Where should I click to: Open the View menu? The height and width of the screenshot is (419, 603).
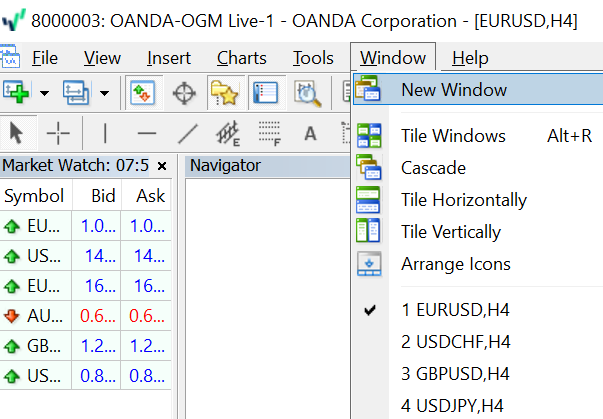coord(102,58)
